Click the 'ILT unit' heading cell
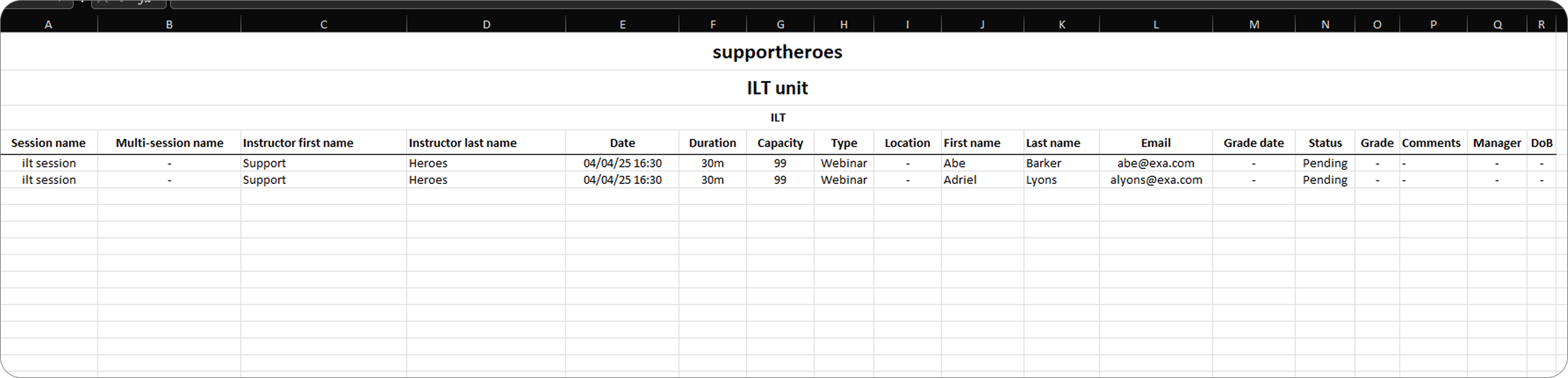 pos(777,88)
